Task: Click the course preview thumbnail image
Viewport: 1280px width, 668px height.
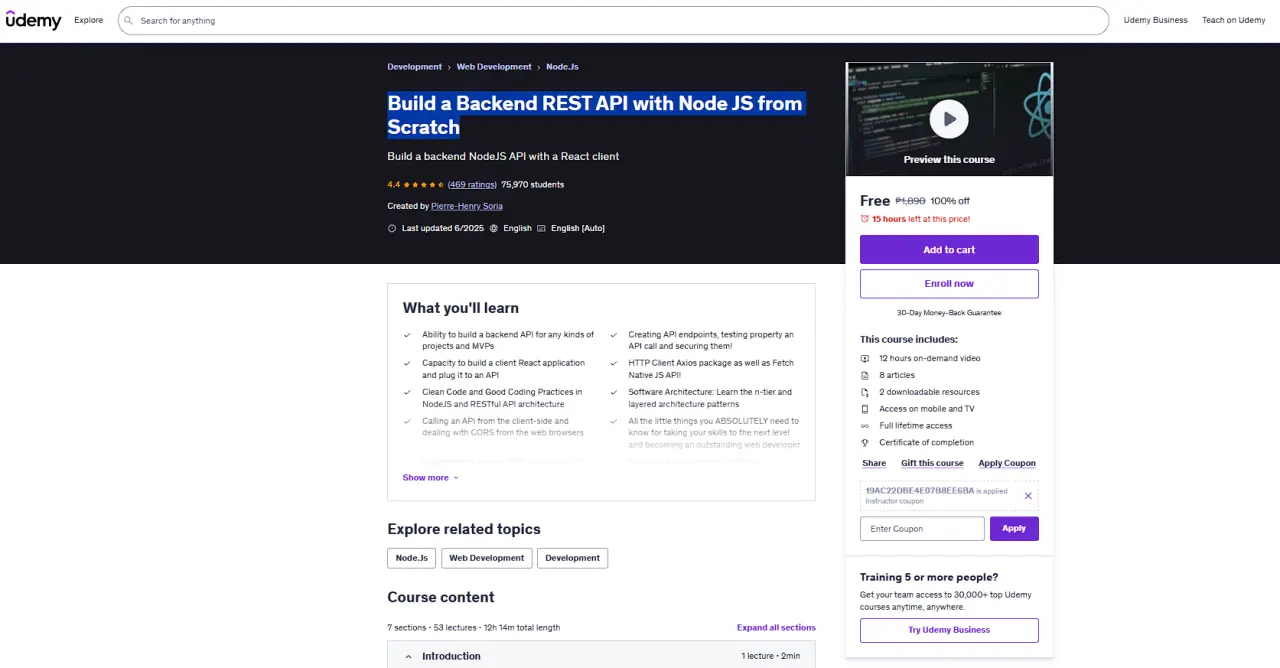Action: 949,119
